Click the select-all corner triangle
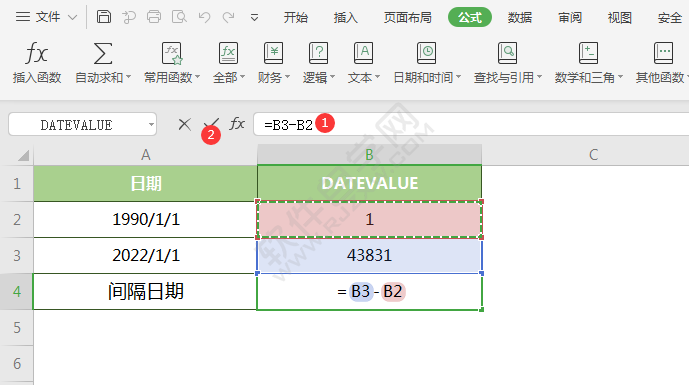 coord(23,156)
